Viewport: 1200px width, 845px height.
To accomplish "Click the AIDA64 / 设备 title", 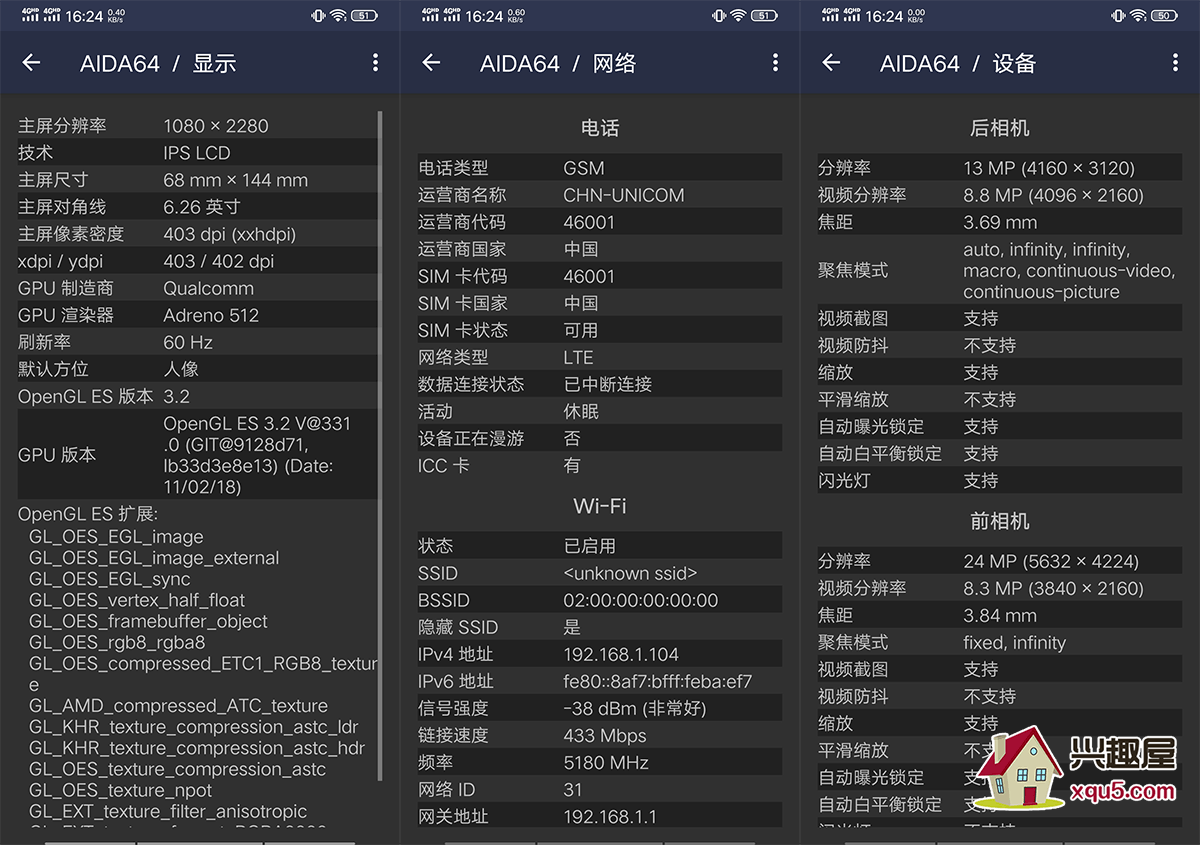I will 958,63.
